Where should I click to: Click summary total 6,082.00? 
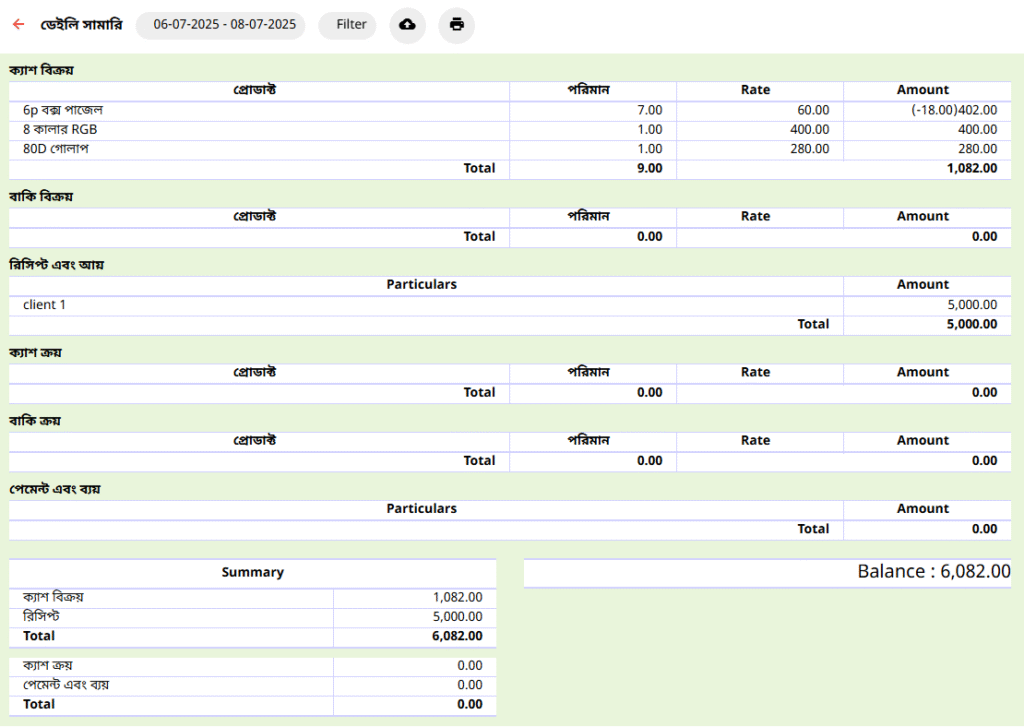pos(457,636)
